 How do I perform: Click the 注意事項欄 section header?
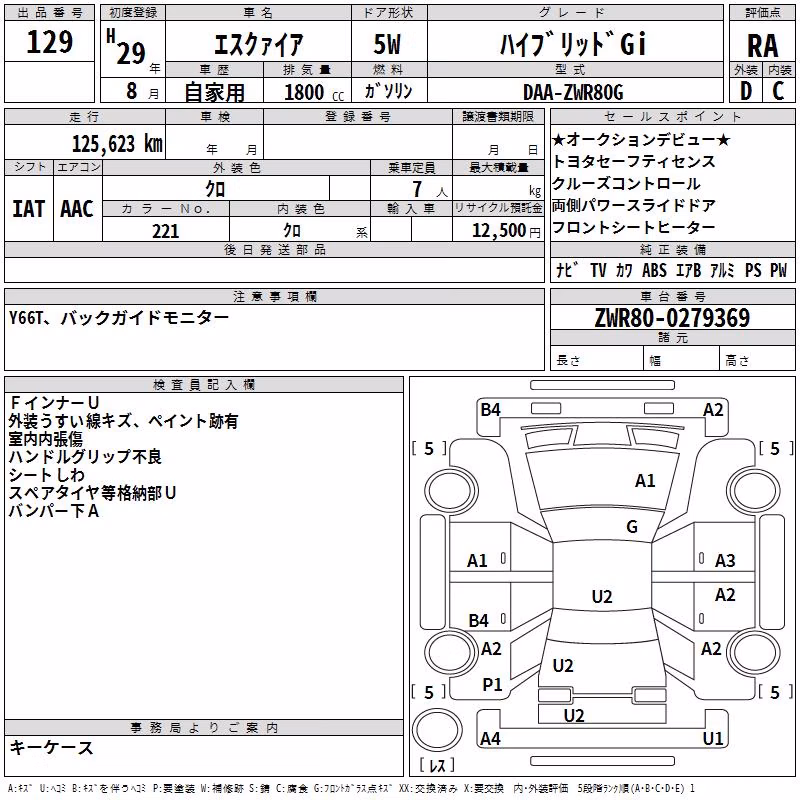click(x=274, y=296)
